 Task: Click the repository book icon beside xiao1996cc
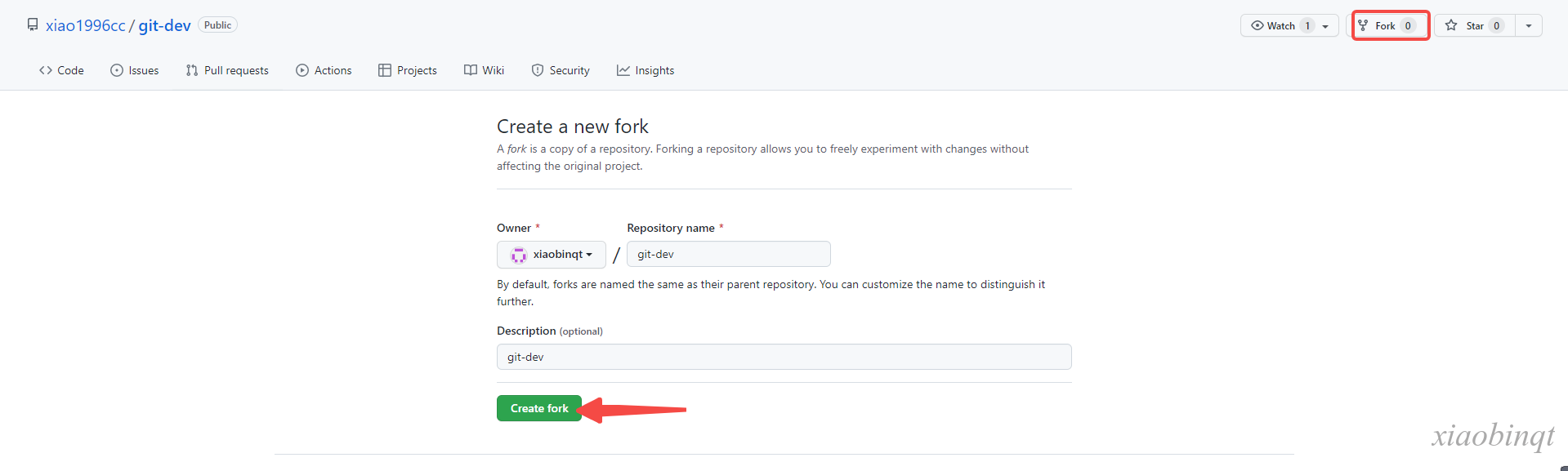pos(33,24)
